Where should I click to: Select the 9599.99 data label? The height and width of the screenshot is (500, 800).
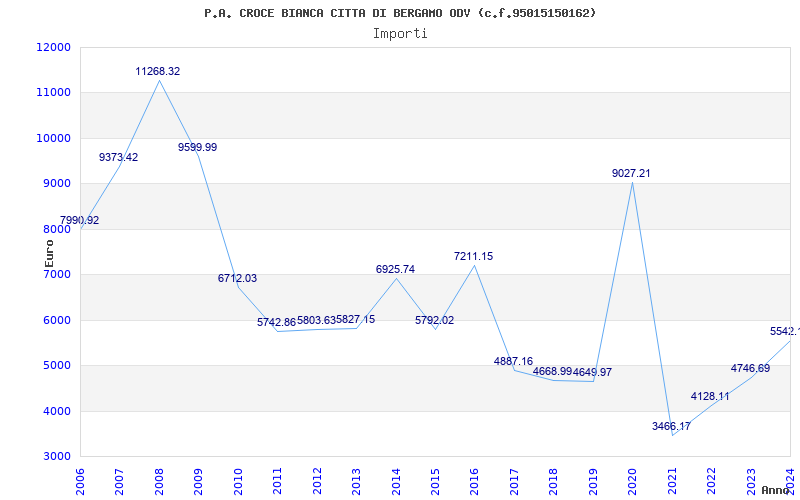coord(197,147)
